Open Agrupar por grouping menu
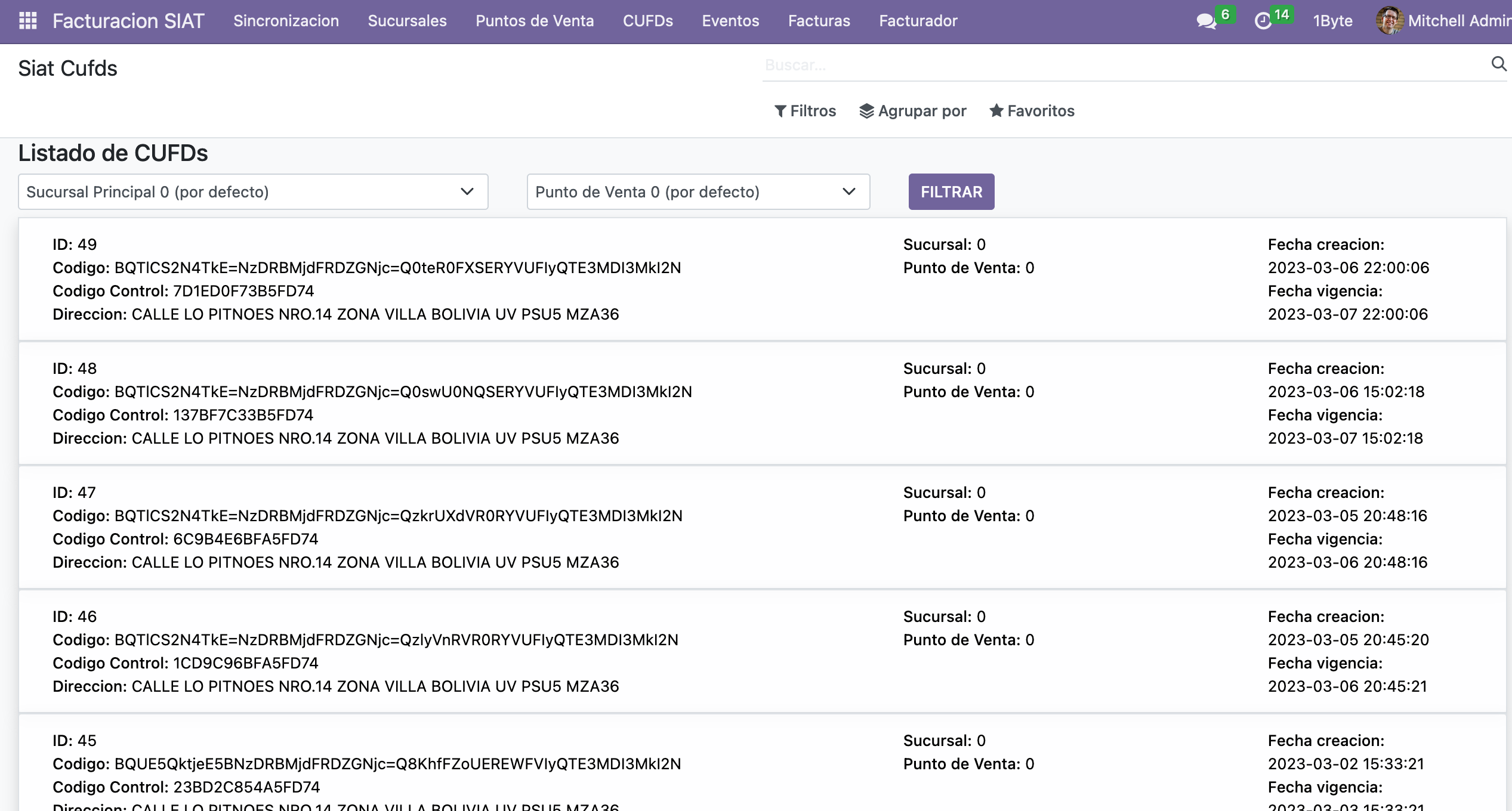 point(913,111)
